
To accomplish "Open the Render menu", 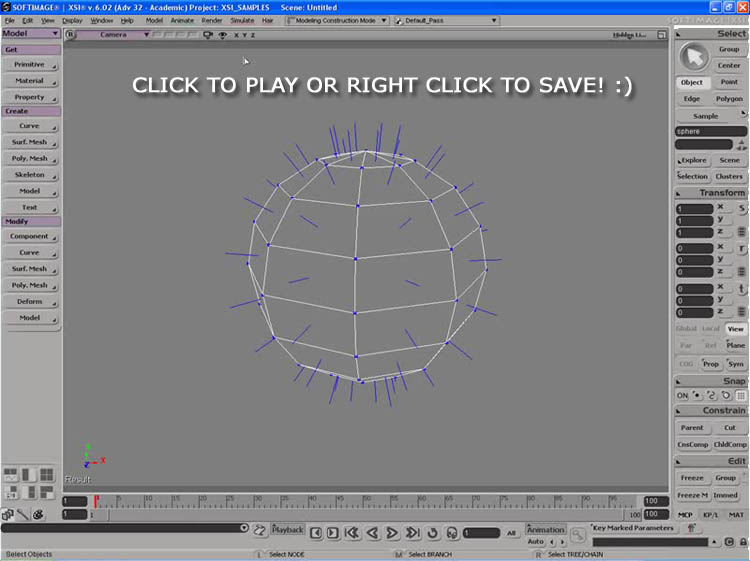I will coord(212,20).
